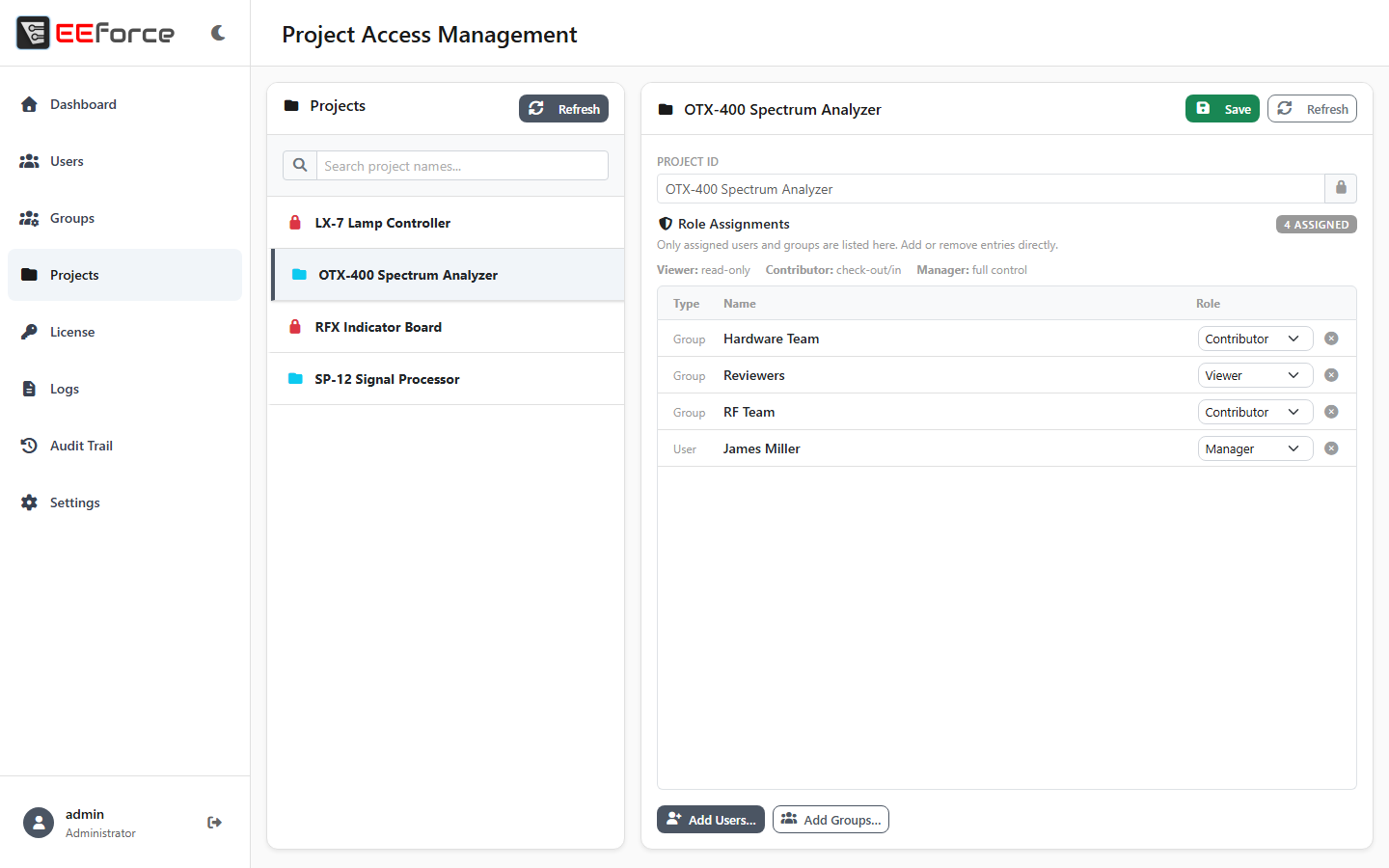1389x868 pixels.
Task: Click the Type column header
Action: [686, 304]
